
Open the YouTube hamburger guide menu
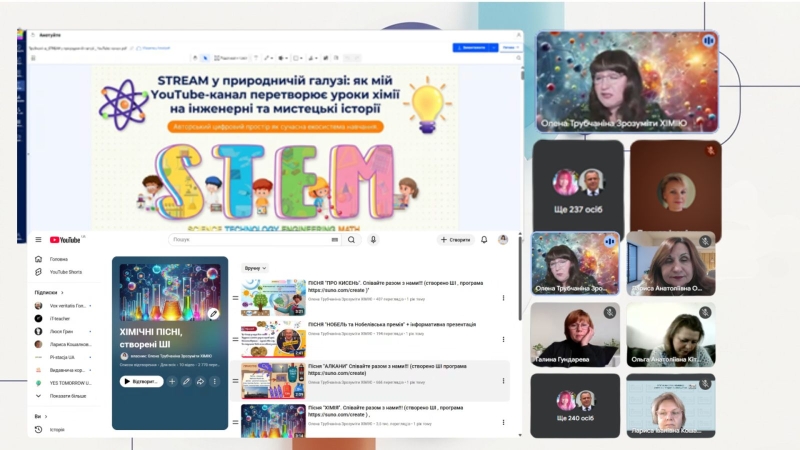pyautogui.click(x=38, y=240)
